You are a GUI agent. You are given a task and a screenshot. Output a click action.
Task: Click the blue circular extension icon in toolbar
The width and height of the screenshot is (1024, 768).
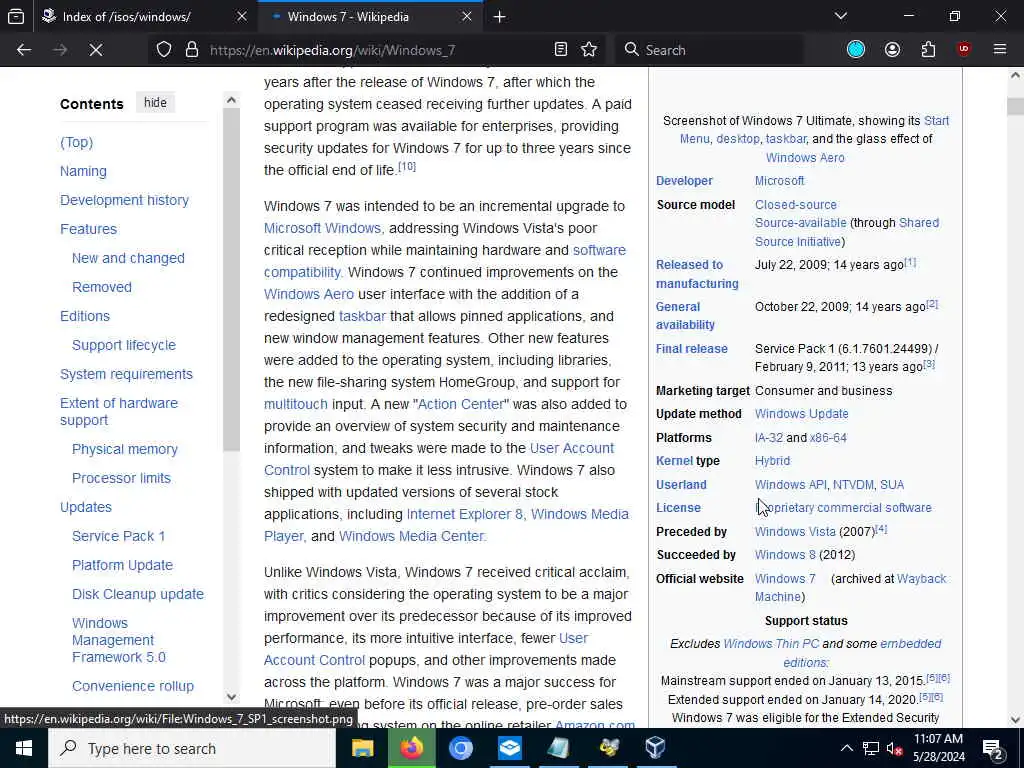click(x=856, y=50)
